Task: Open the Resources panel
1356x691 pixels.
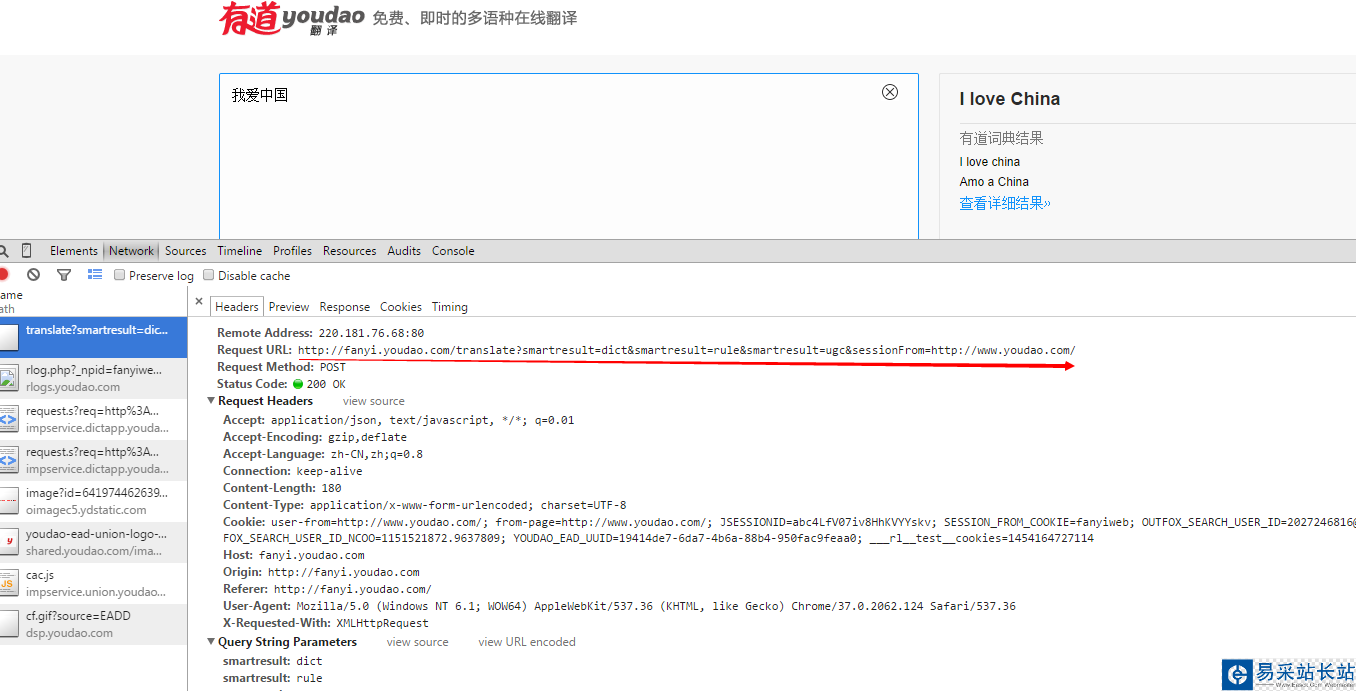Action: pos(350,251)
